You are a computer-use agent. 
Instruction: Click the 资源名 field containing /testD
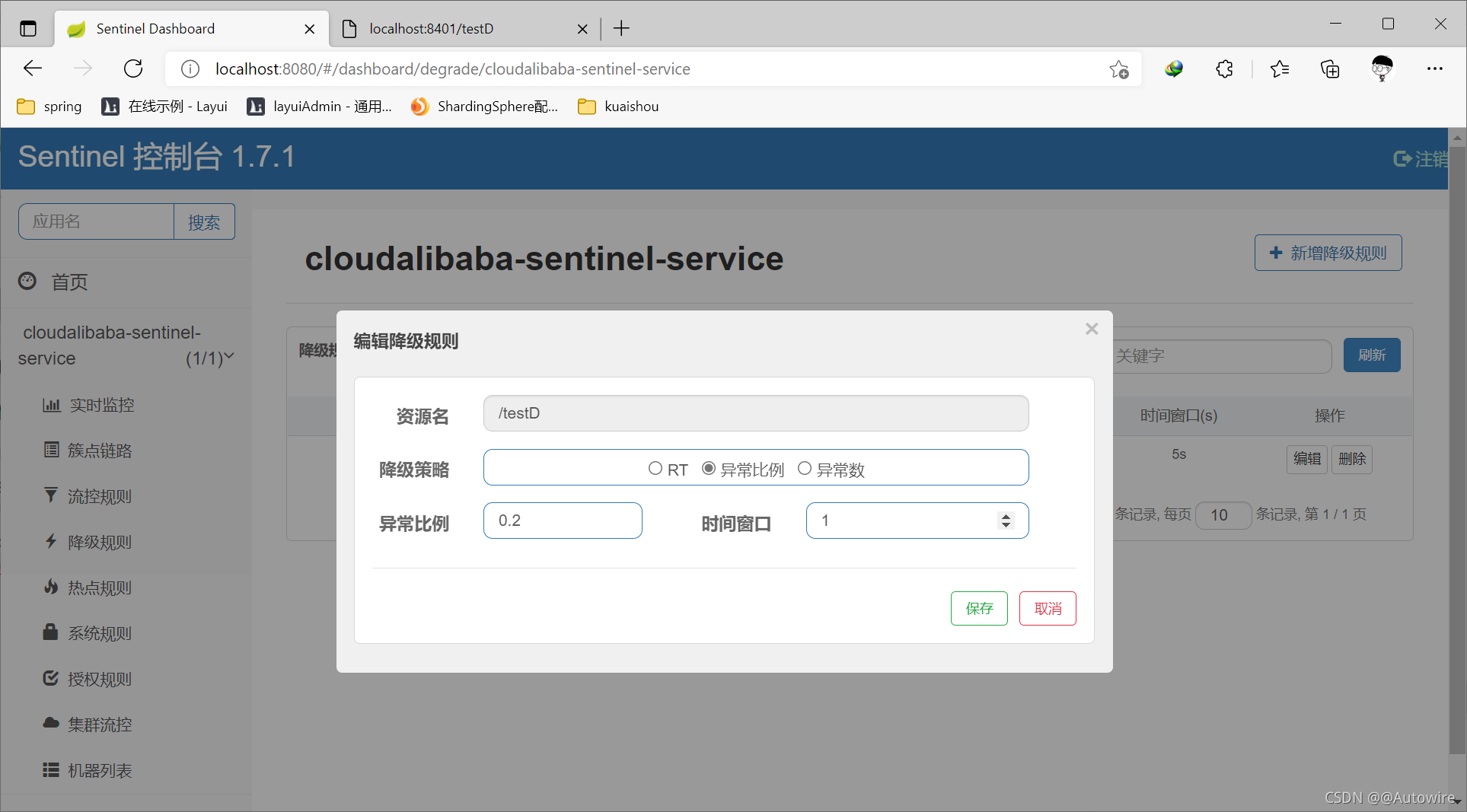tap(756, 413)
